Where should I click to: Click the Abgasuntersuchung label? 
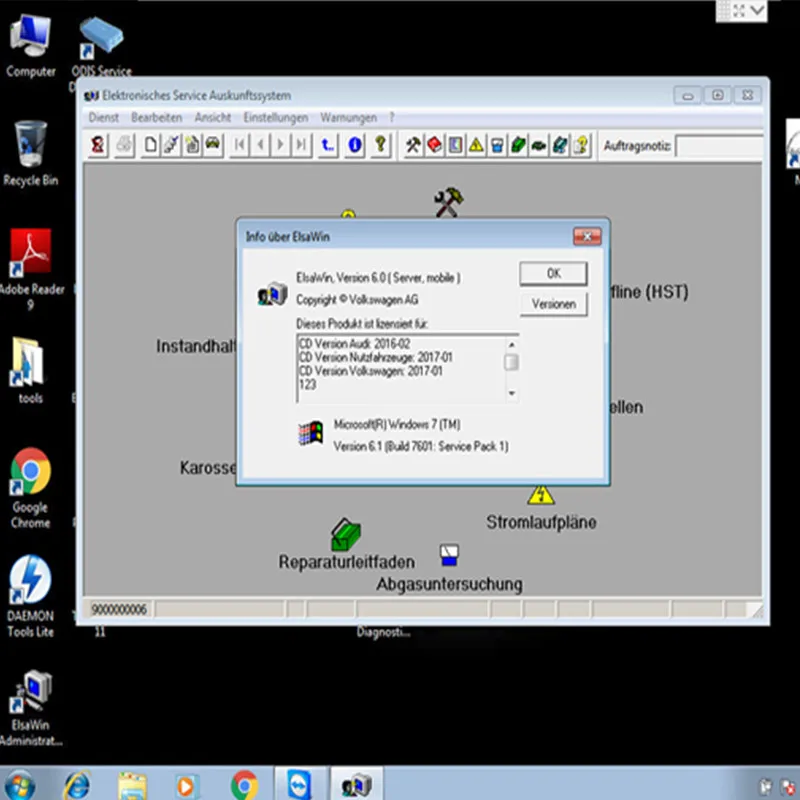pyautogui.click(x=449, y=584)
